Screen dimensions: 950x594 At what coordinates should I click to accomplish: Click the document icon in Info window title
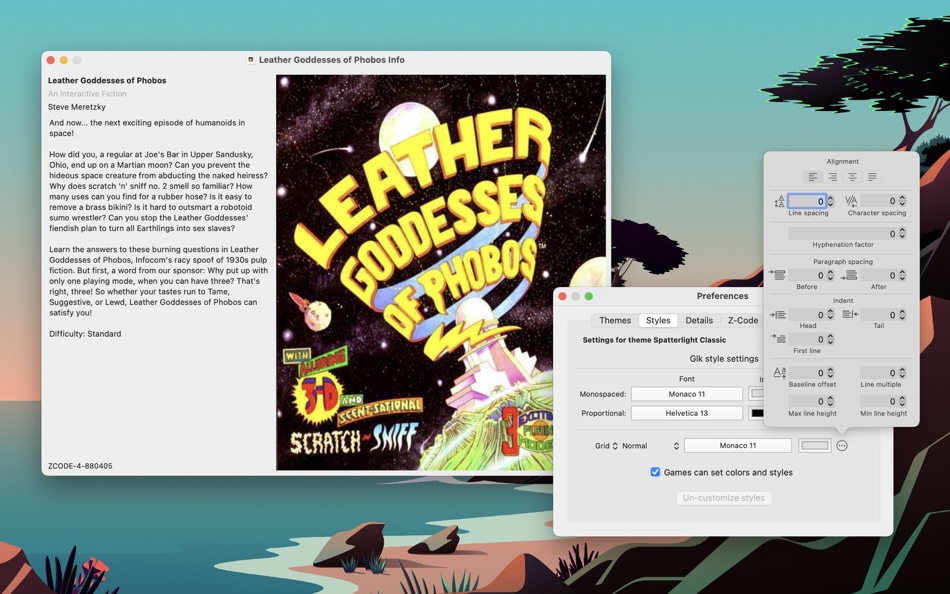[251, 59]
